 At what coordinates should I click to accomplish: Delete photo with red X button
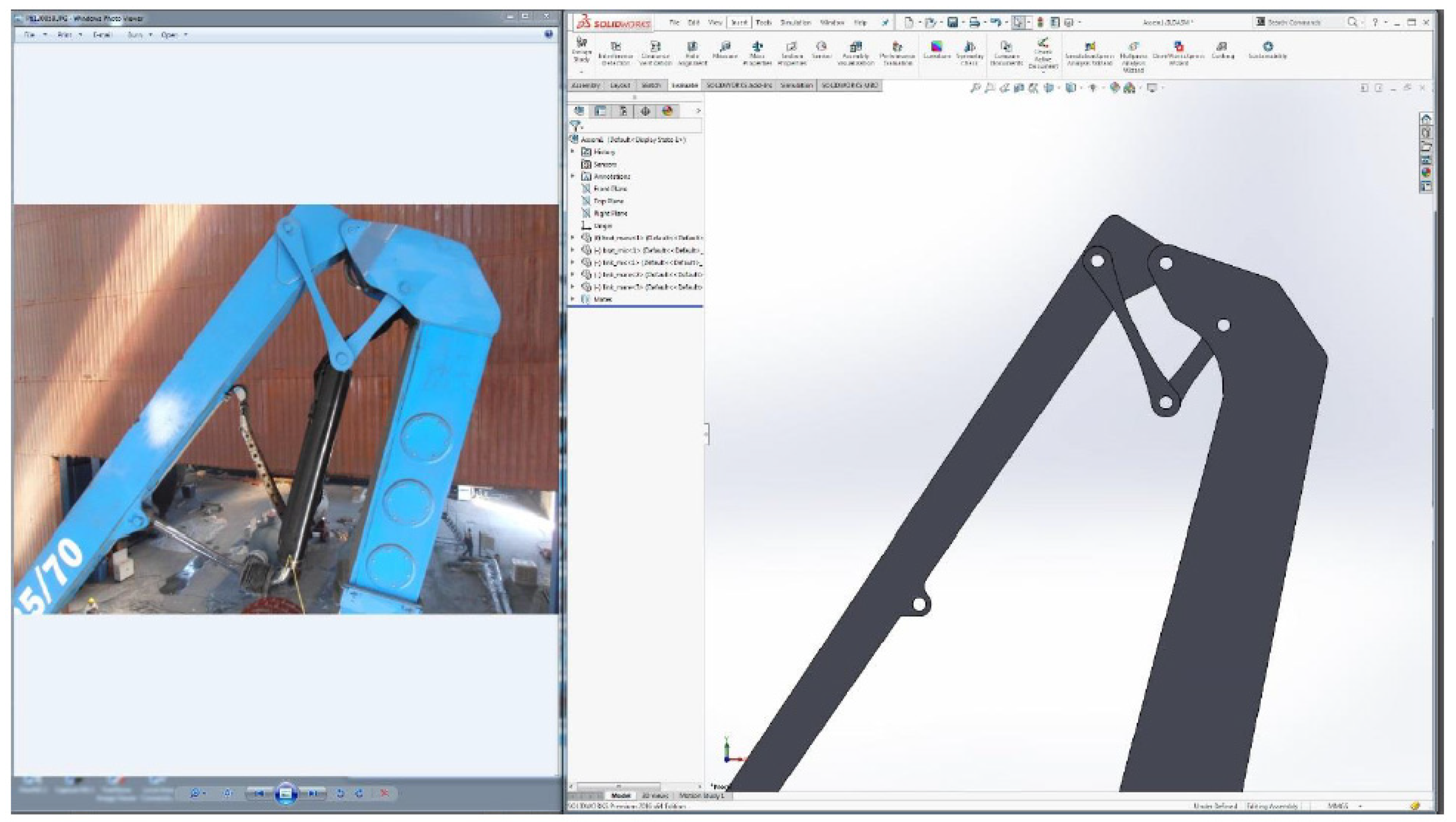(x=385, y=793)
